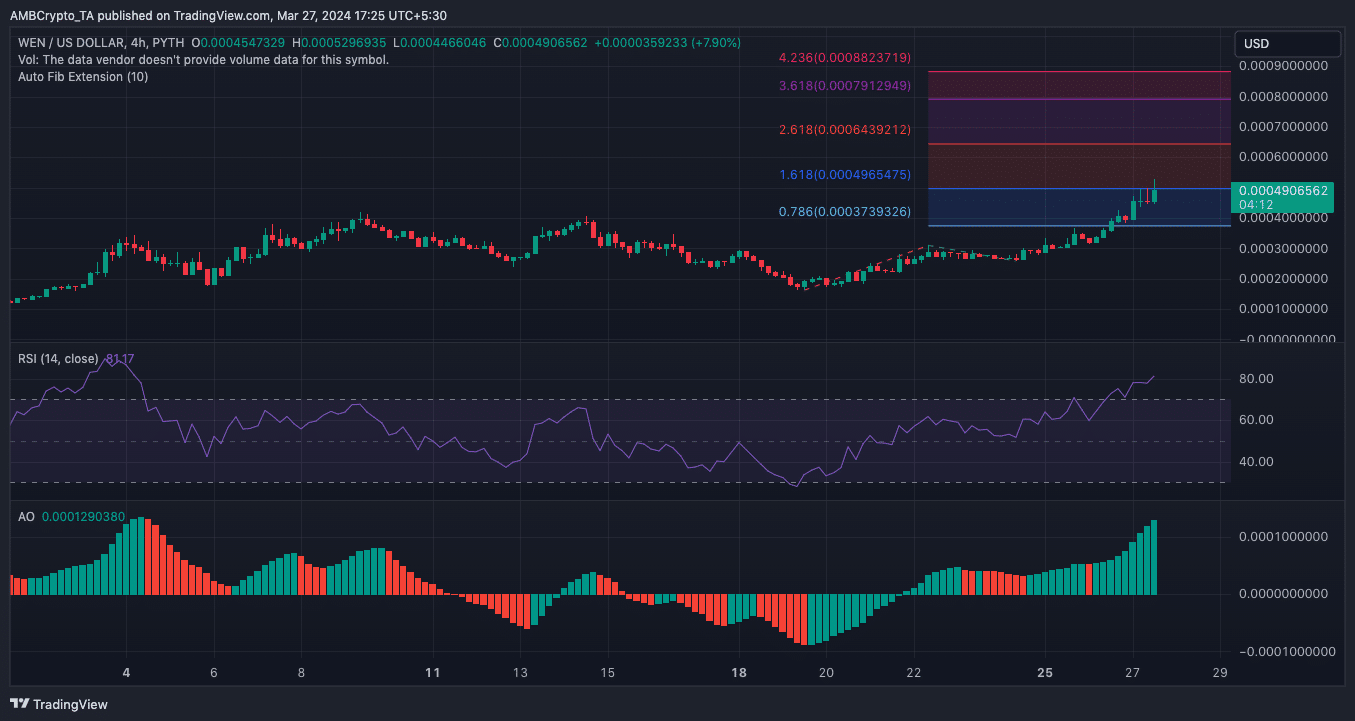Image resolution: width=1355 pixels, height=721 pixels.
Task: Click the 0.0000000000 AO axis label
Action: coord(1283,594)
